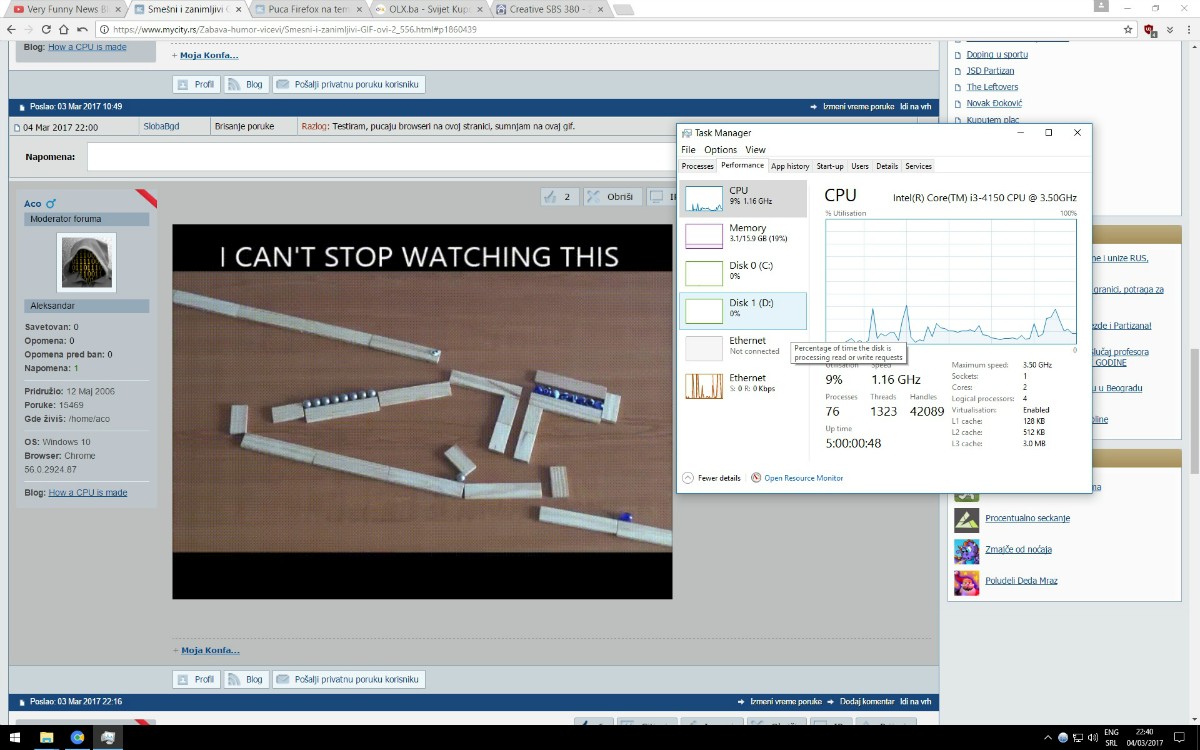The height and width of the screenshot is (750, 1200).
Task: Open the View menu in Task Manager
Action: (755, 150)
